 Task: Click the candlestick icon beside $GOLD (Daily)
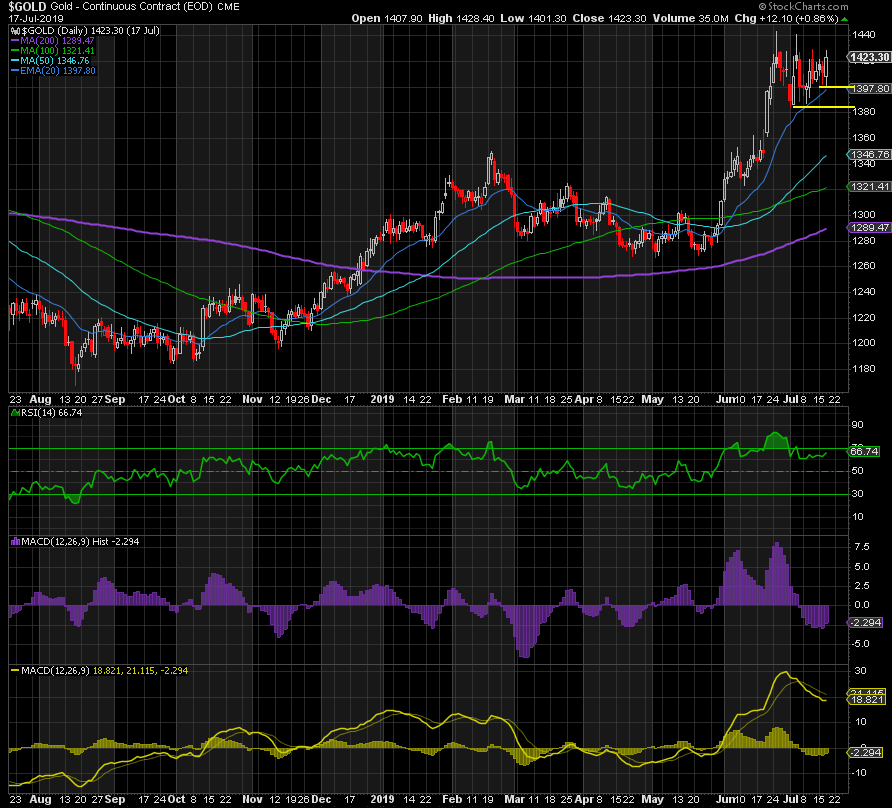point(12,30)
